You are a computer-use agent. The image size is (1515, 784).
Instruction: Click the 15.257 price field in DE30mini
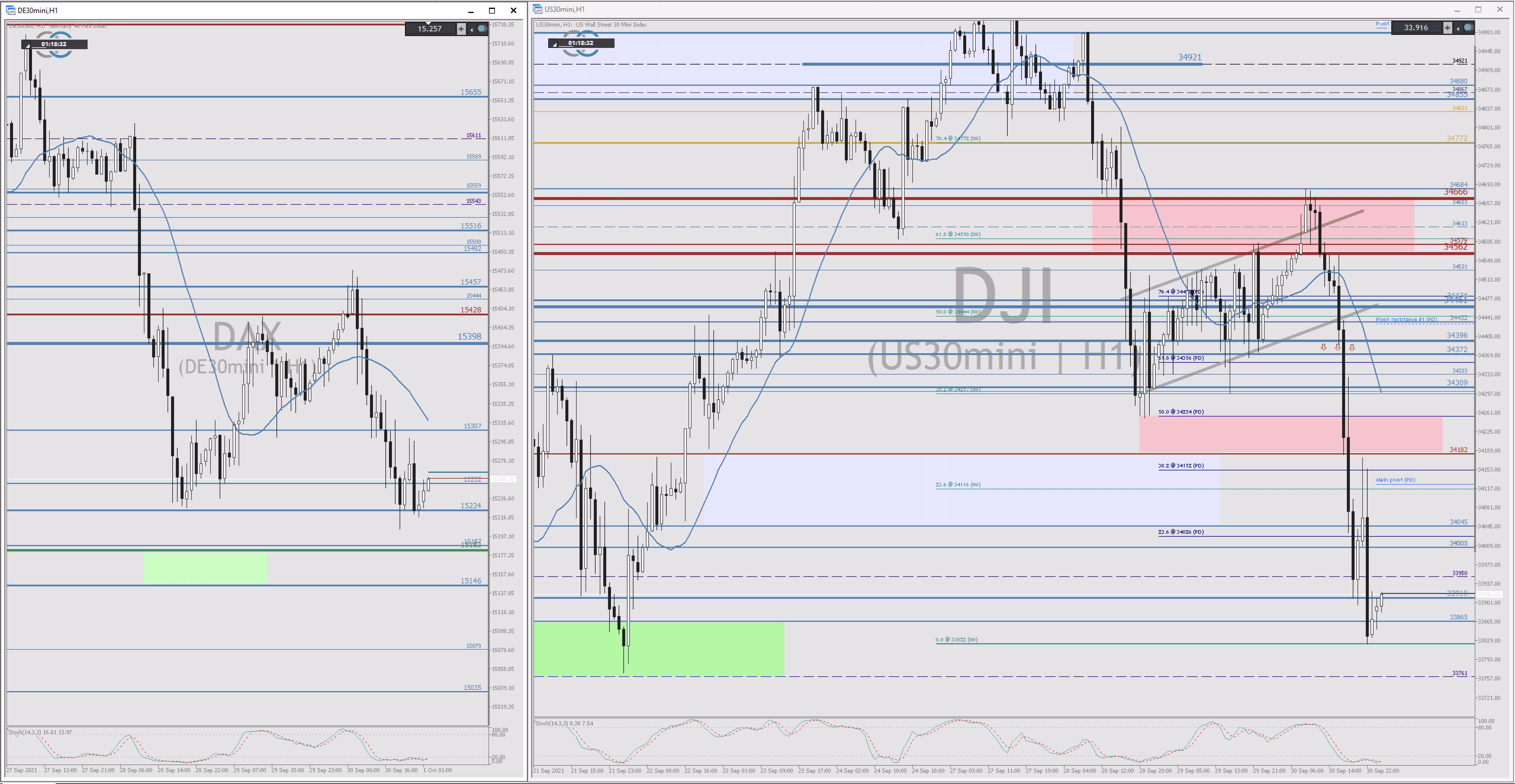[x=430, y=29]
